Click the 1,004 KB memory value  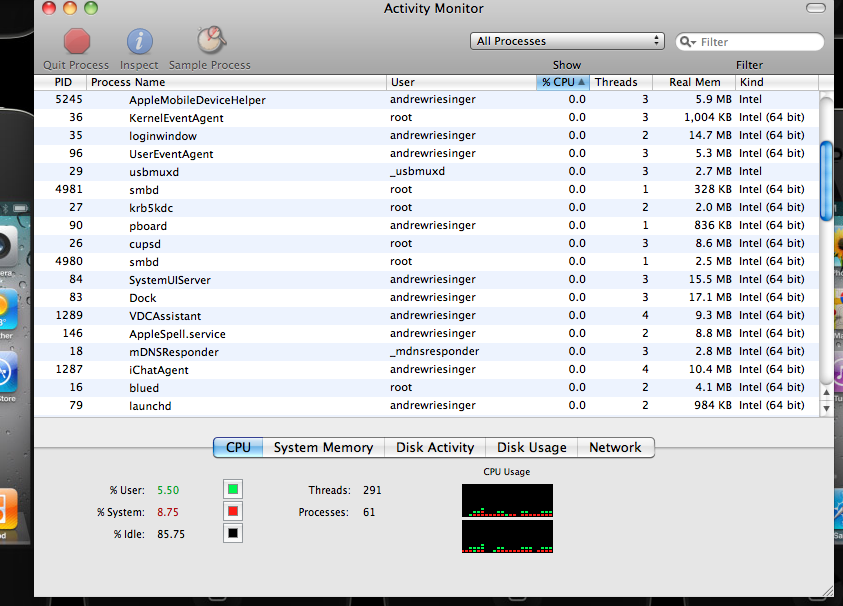(x=708, y=117)
